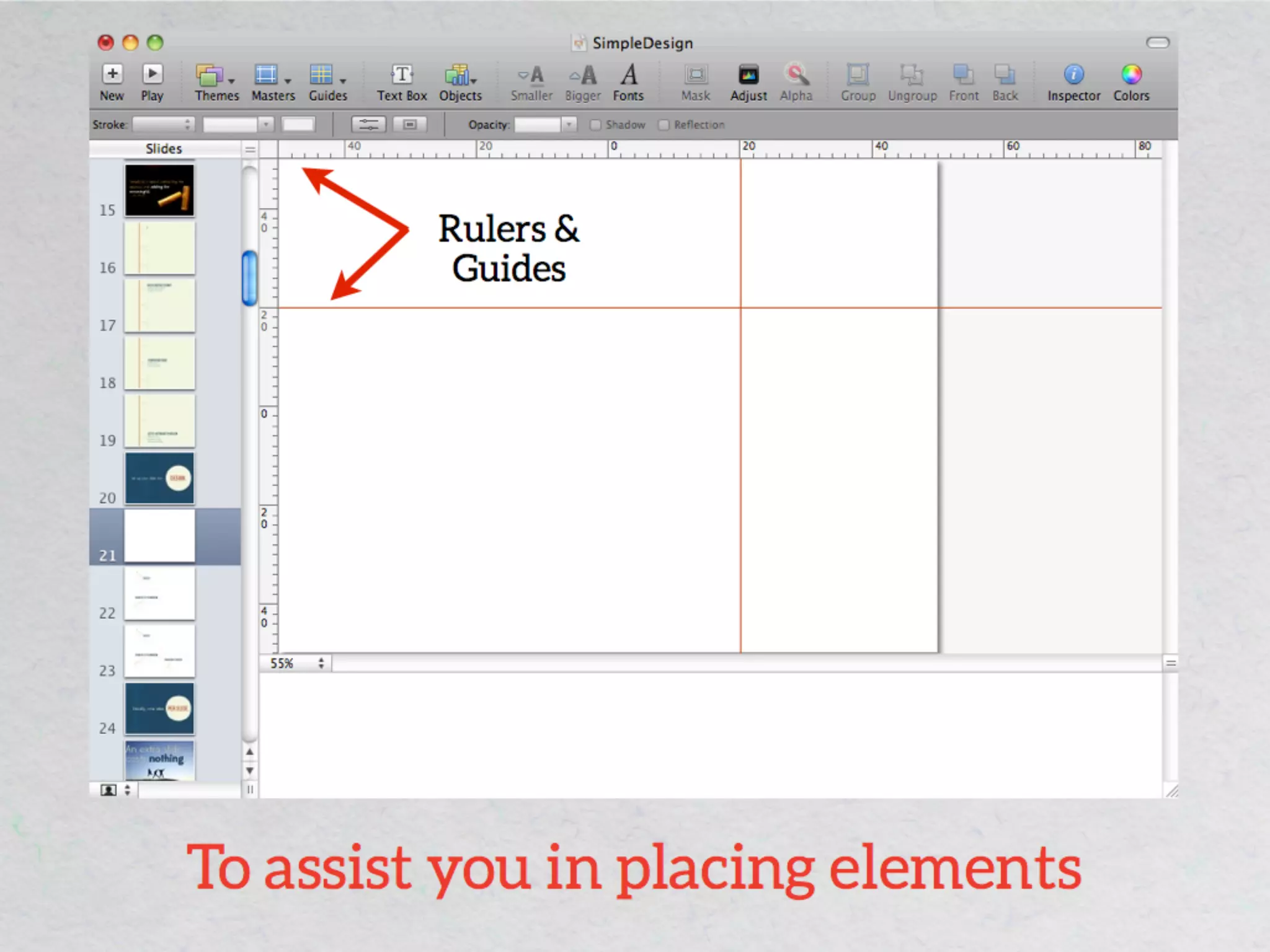This screenshot has width=1270, height=952.
Task: Click the Slides panel header
Action: coord(164,149)
